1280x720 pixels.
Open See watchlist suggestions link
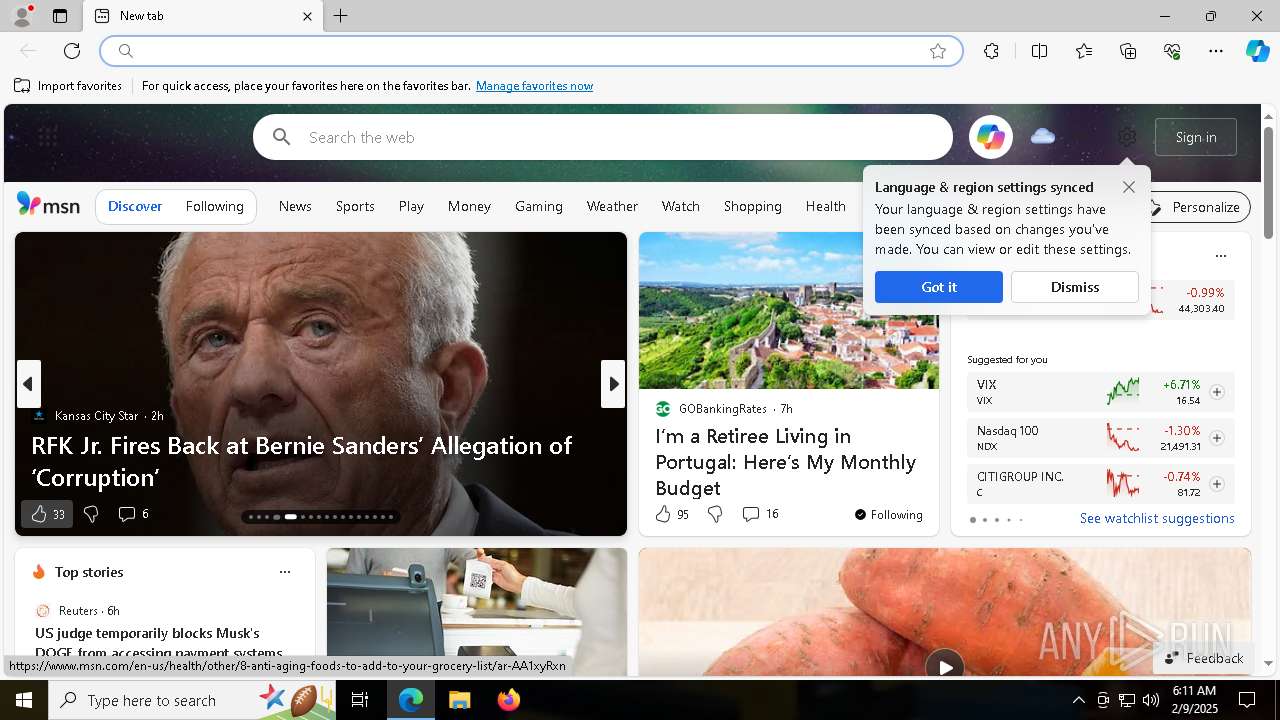click(1157, 518)
